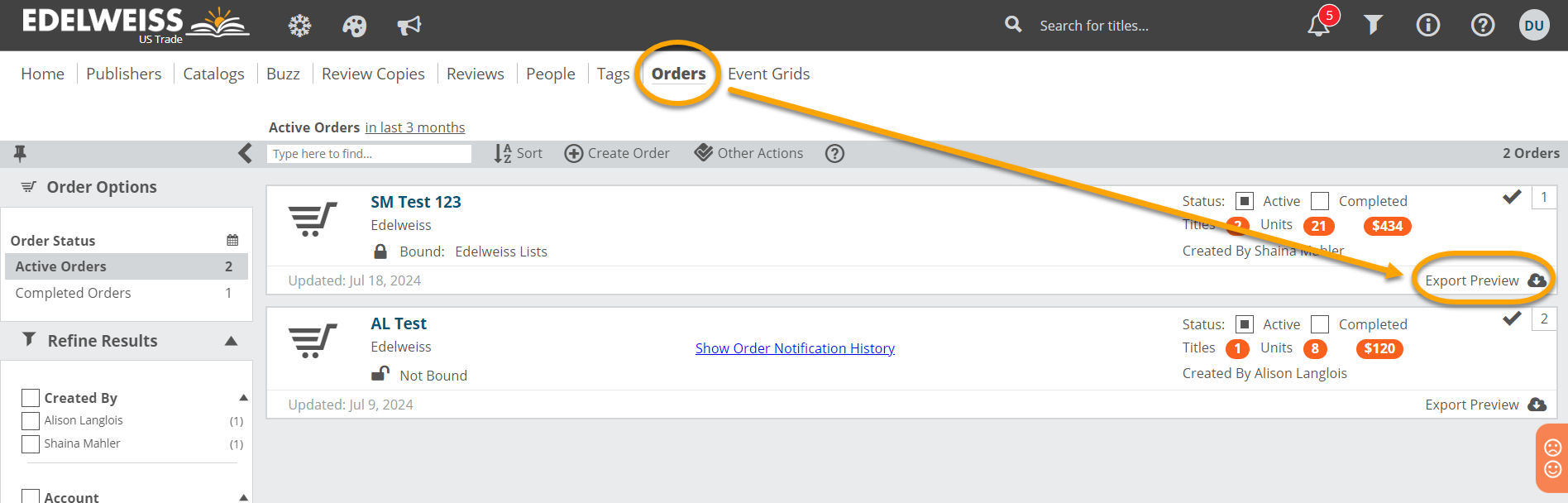The image size is (1568, 503).
Task: Open the Tags tab
Action: pos(614,74)
